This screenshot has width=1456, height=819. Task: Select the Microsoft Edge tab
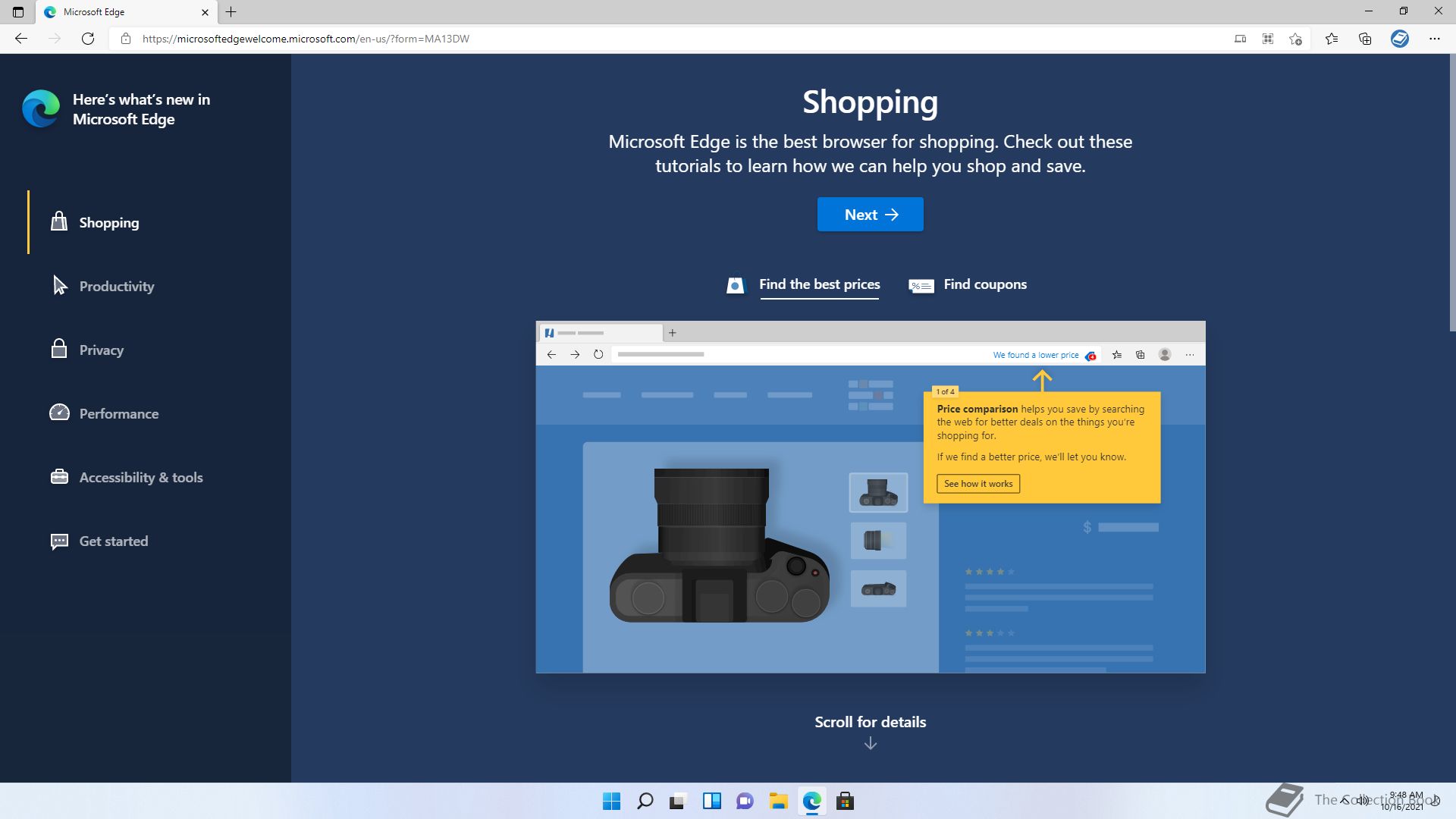click(125, 12)
